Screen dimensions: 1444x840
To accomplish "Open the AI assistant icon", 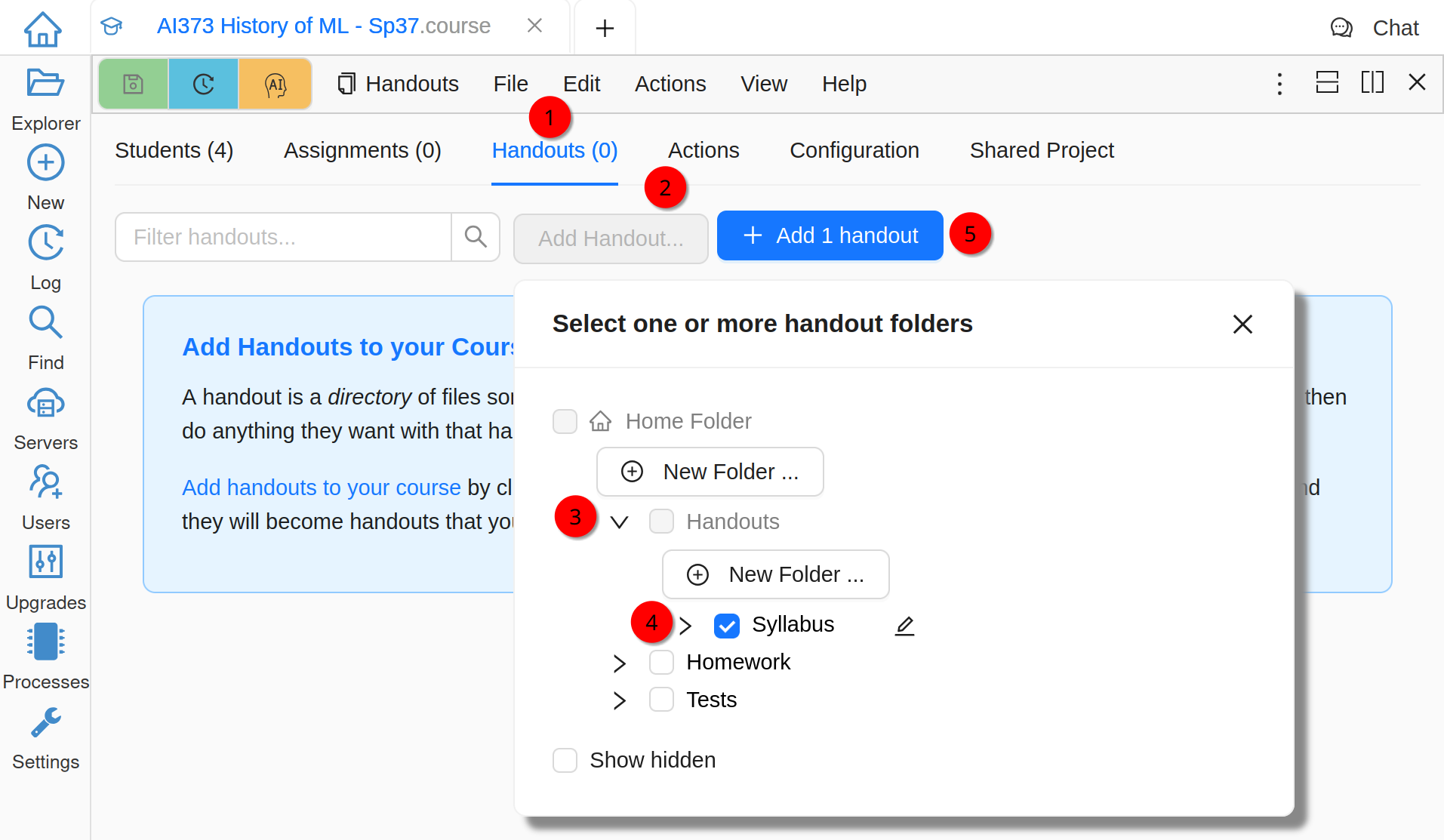I will click(276, 84).
